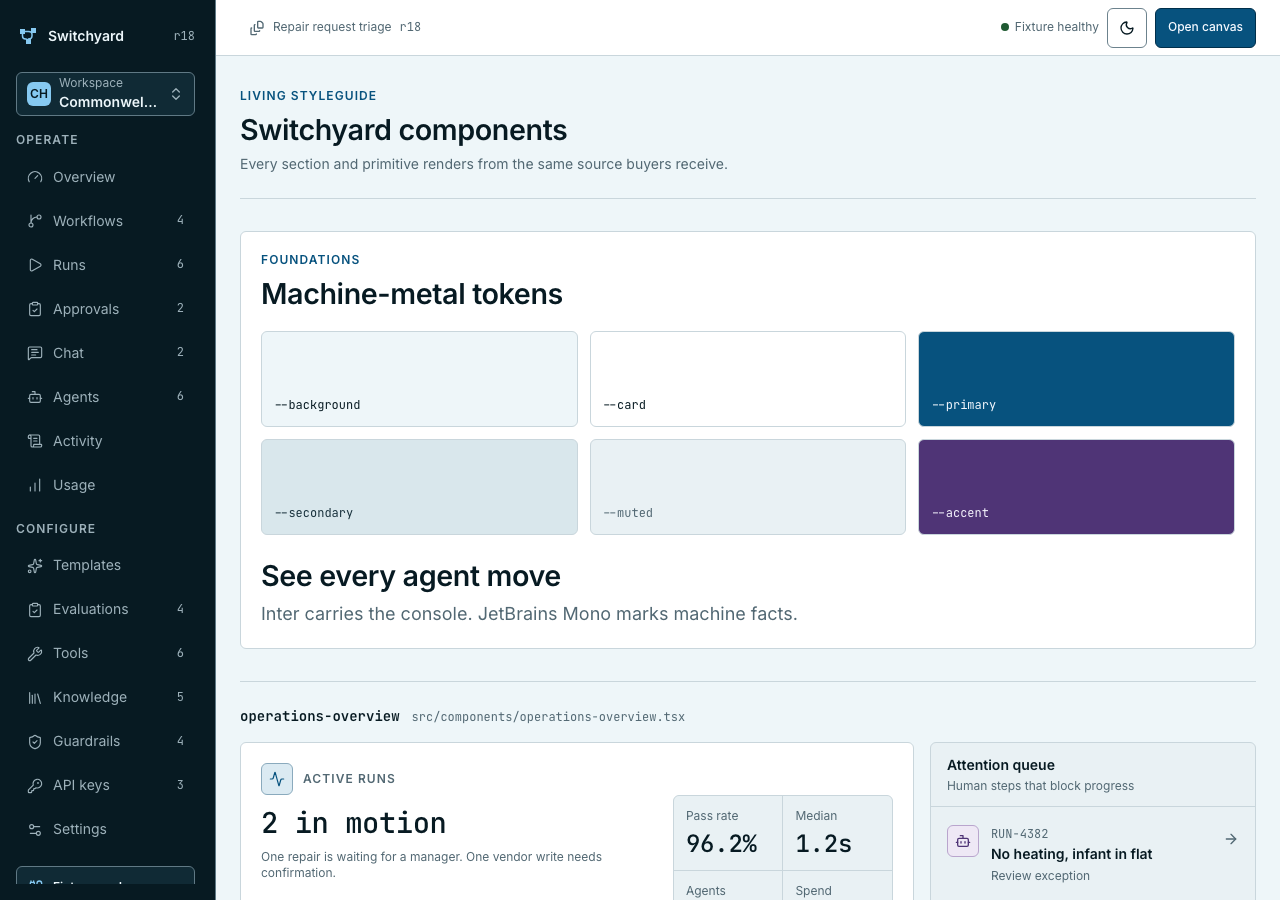The height and width of the screenshot is (900, 1280).
Task: Click the --primary color swatch
Action: [x=1076, y=379]
